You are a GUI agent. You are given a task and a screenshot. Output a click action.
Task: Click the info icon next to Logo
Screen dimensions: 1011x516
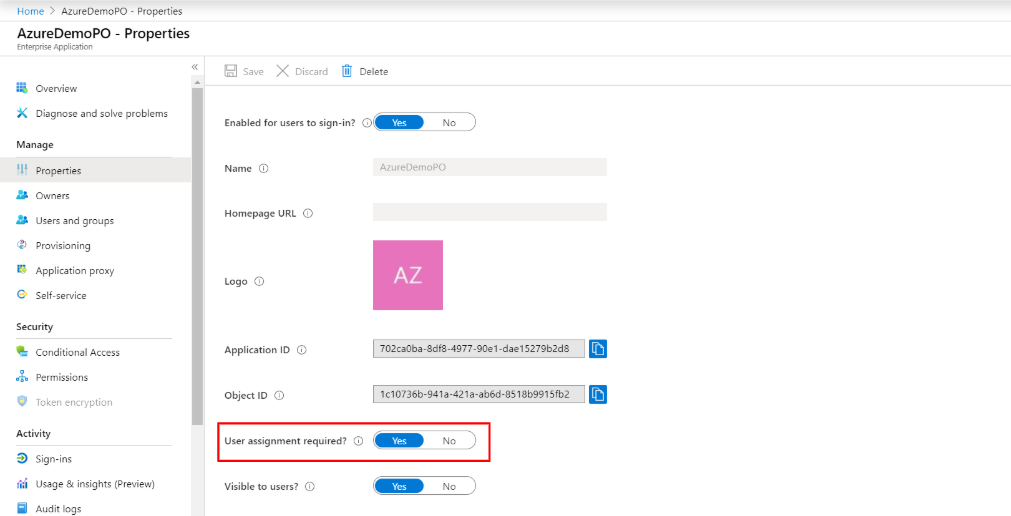pos(259,282)
